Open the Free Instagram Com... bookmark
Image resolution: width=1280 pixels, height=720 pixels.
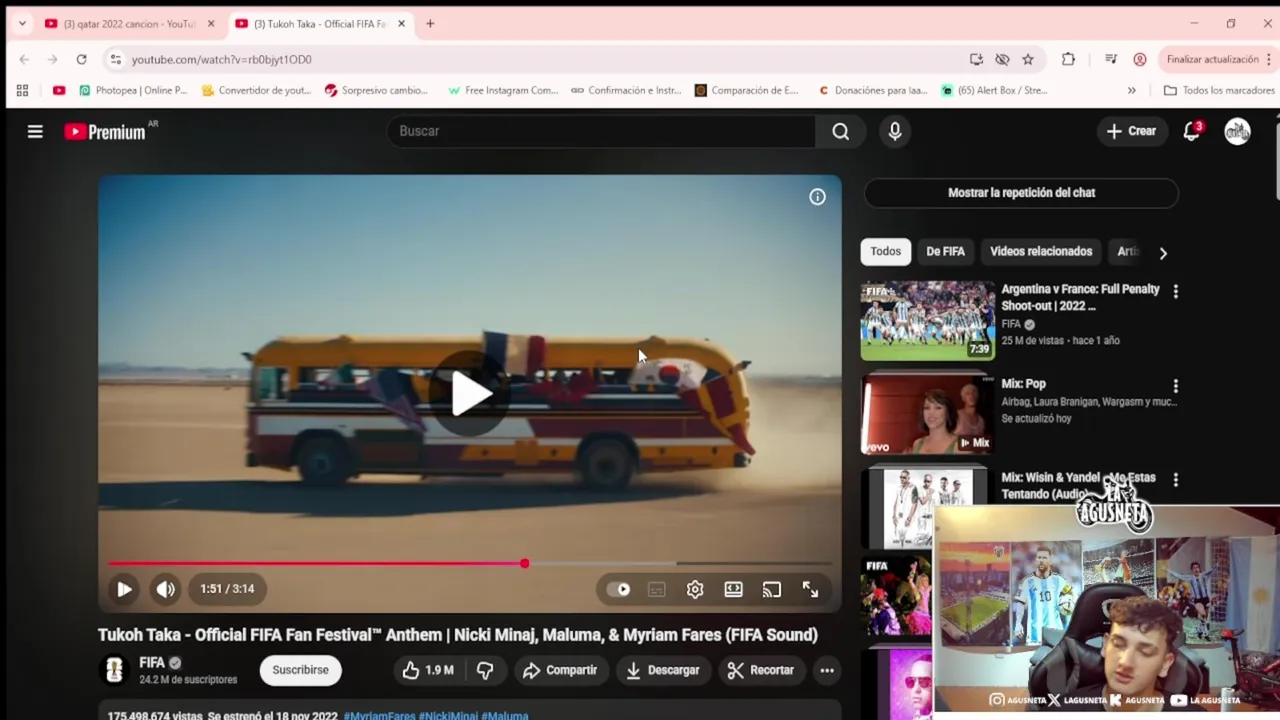503,90
